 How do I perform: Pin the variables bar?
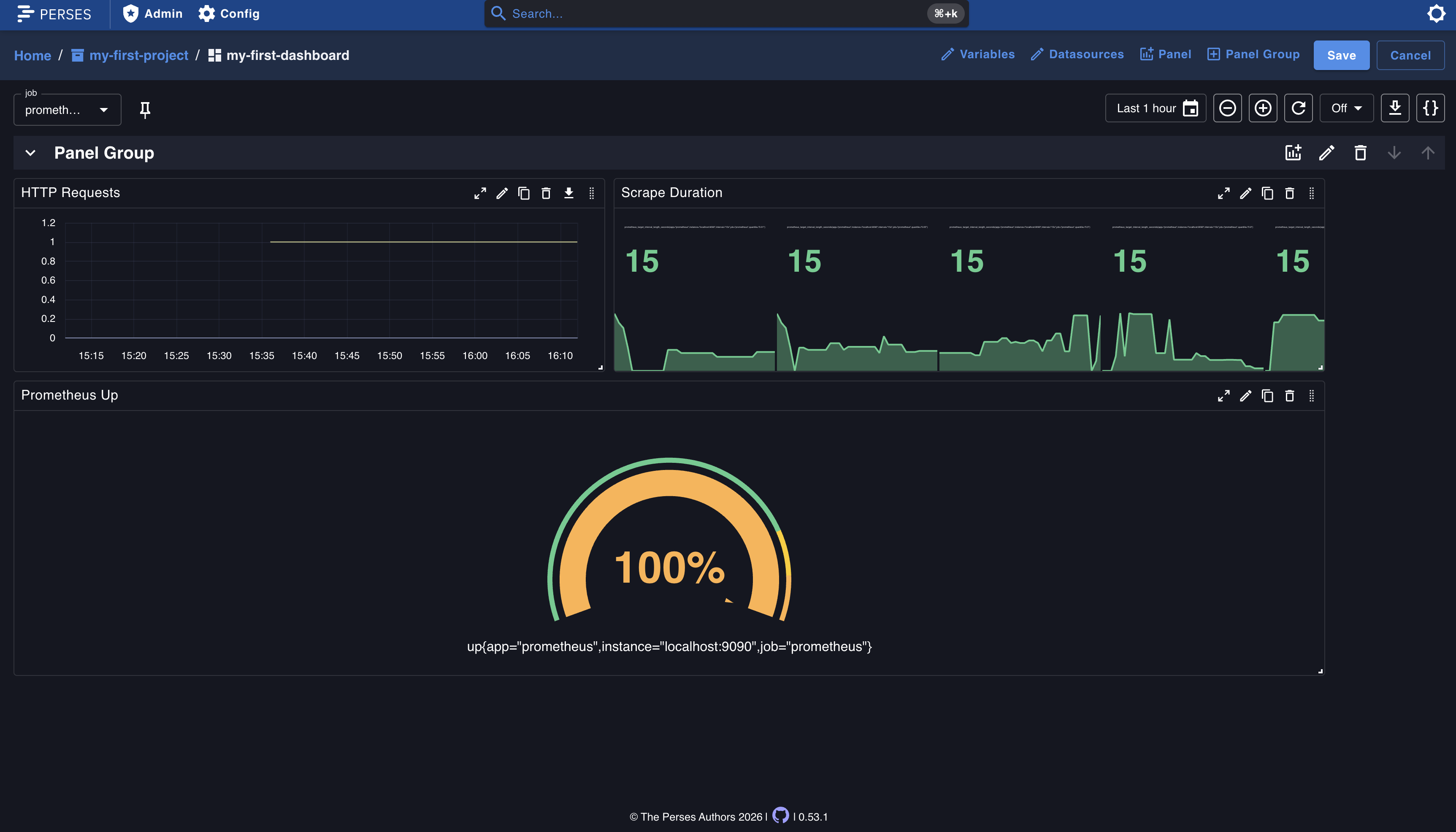[x=145, y=110]
